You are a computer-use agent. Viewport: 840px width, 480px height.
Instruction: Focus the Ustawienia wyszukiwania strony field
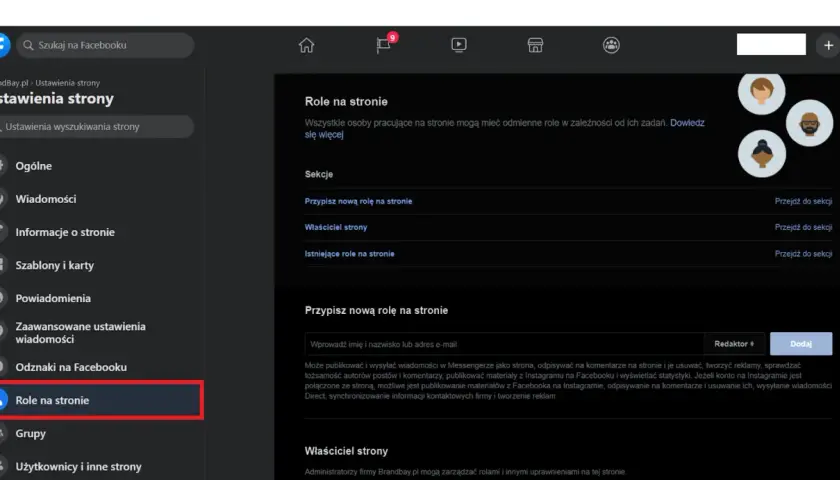click(96, 127)
